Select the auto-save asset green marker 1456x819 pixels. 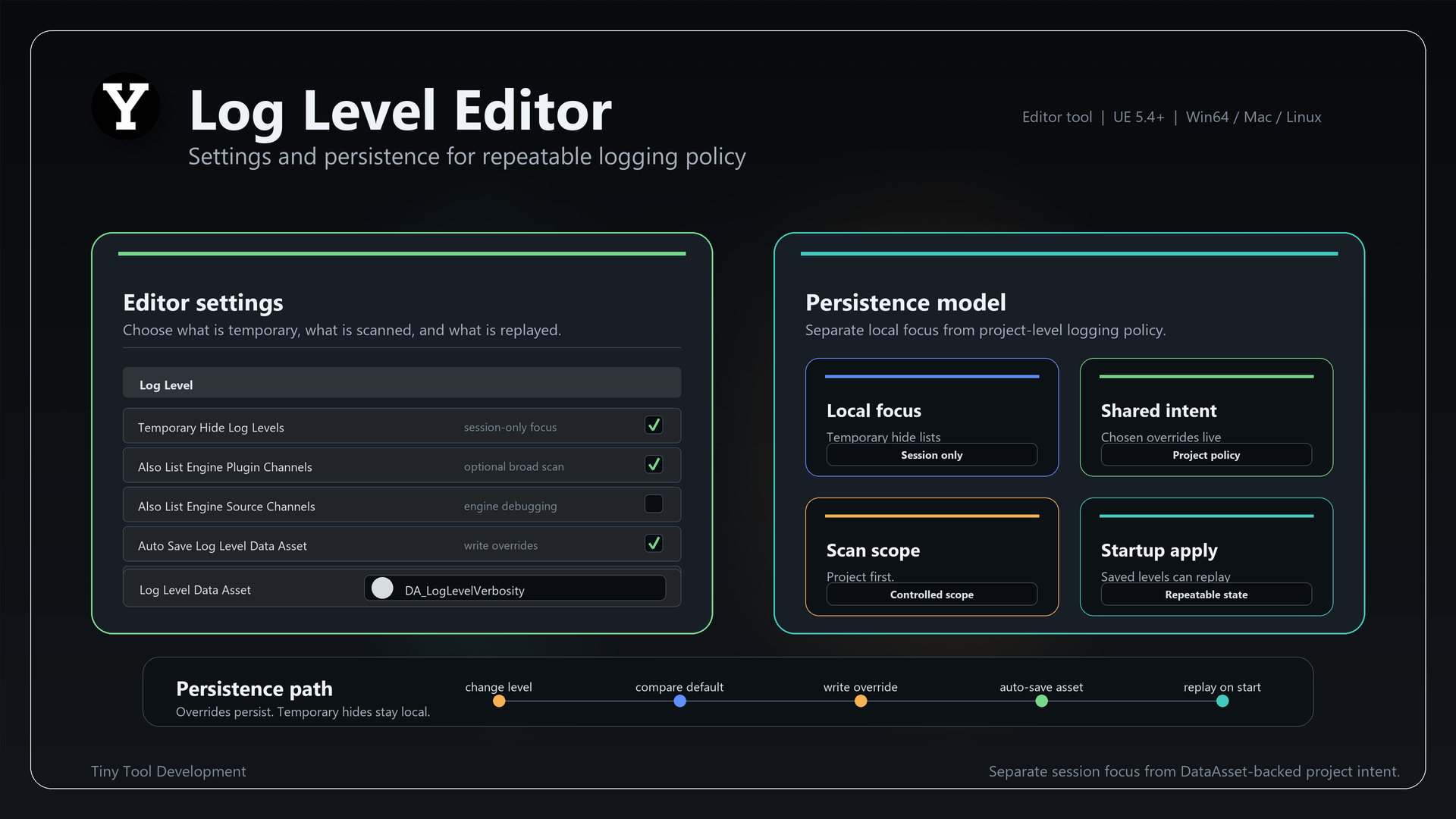pos(1041,701)
